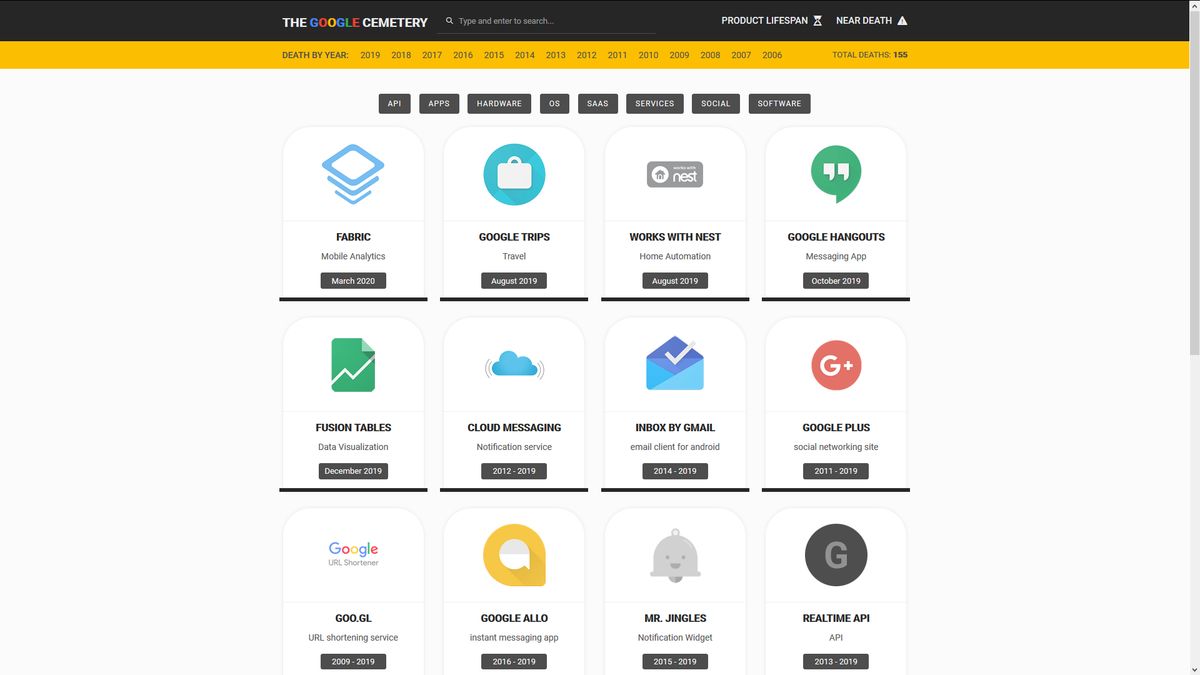This screenshot has width=1200, height=675.
Task: Click the Realtime API gray circle icon
Action: (x=835, y=553)
